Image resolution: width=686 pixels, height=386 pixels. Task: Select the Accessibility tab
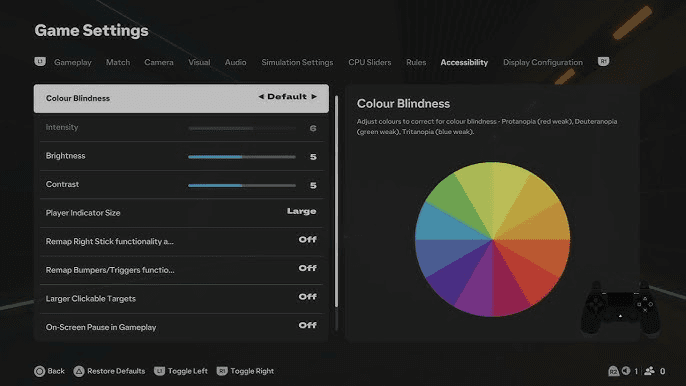[464, 62]
